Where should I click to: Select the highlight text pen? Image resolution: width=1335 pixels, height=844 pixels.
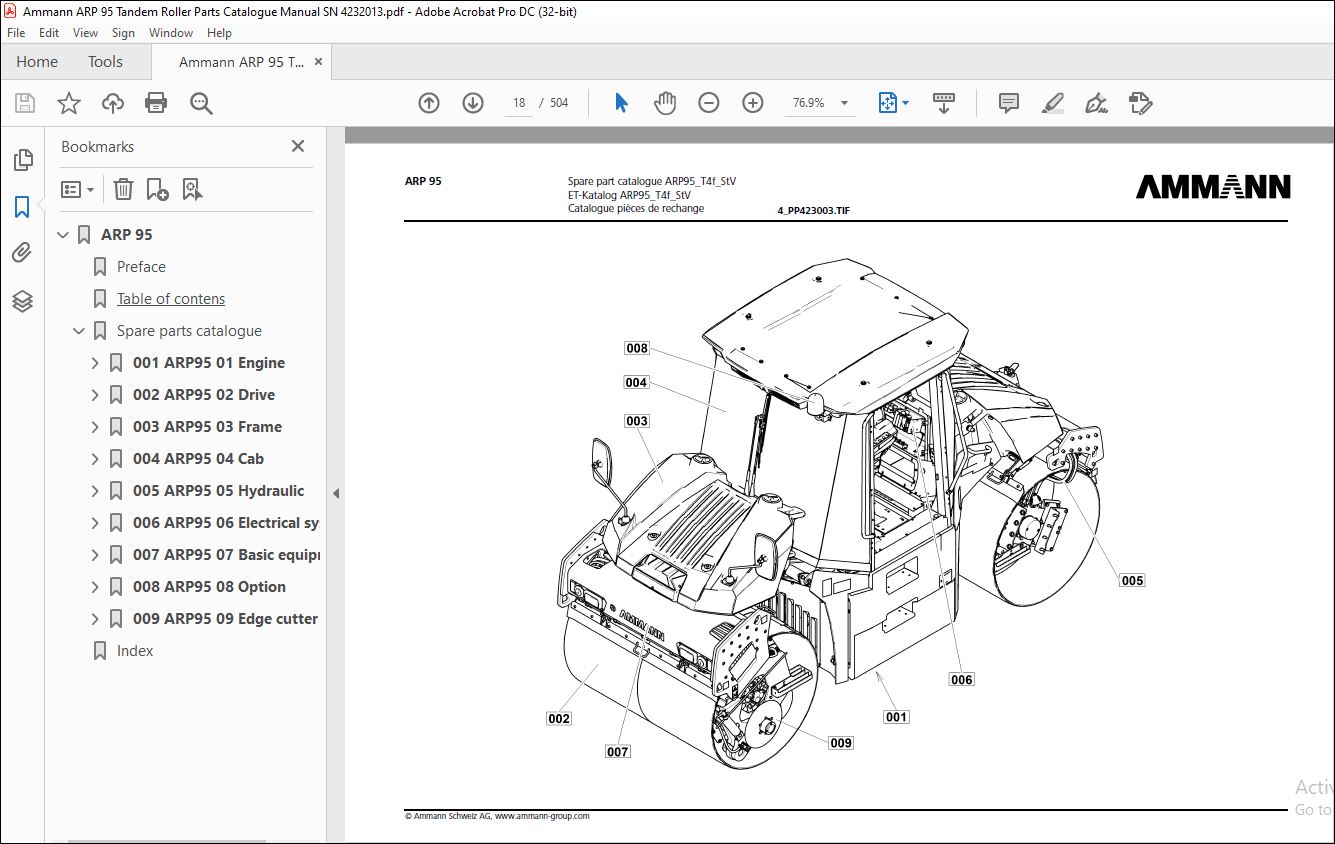1052,103
